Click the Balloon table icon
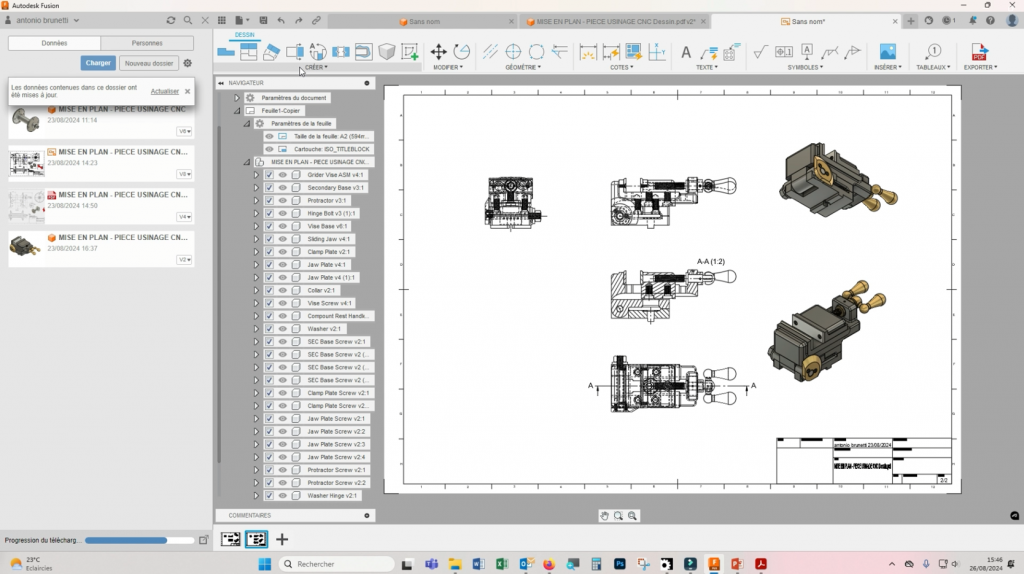The image size is (1024, 574). coord(933,52)
